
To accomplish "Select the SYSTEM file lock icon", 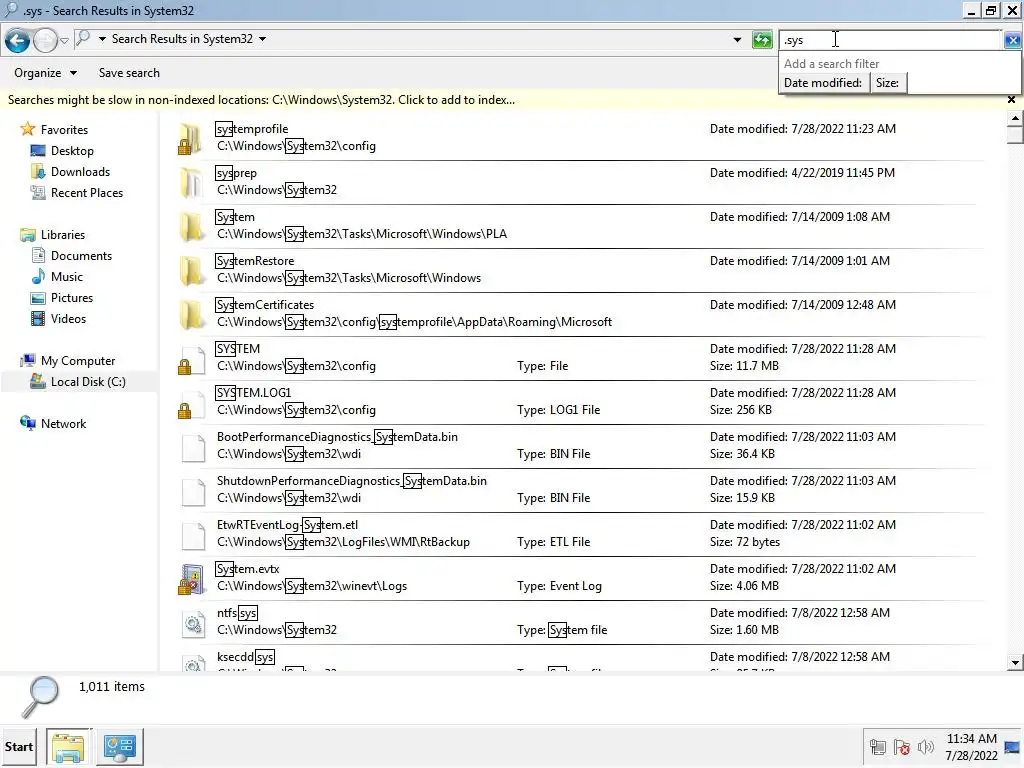I will point(185,366).
